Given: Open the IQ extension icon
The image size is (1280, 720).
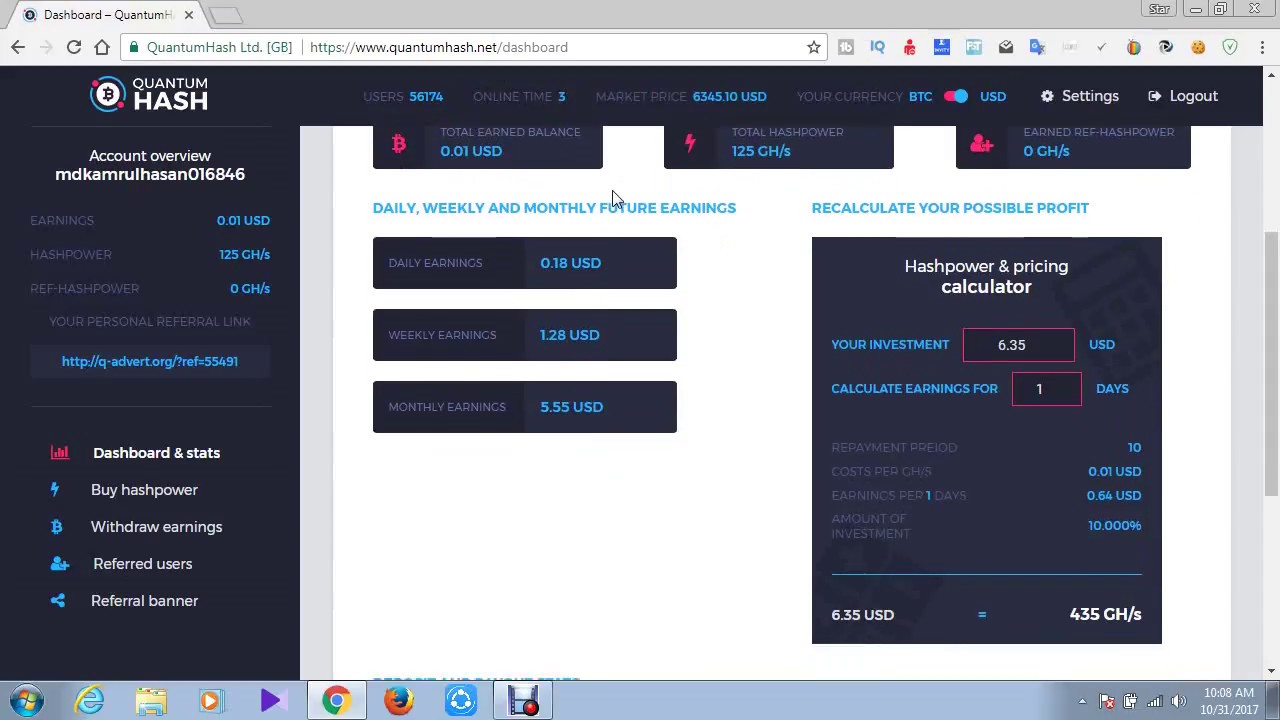Looking at the screenshot, I should pyautogui.click(x=878, y=47).
